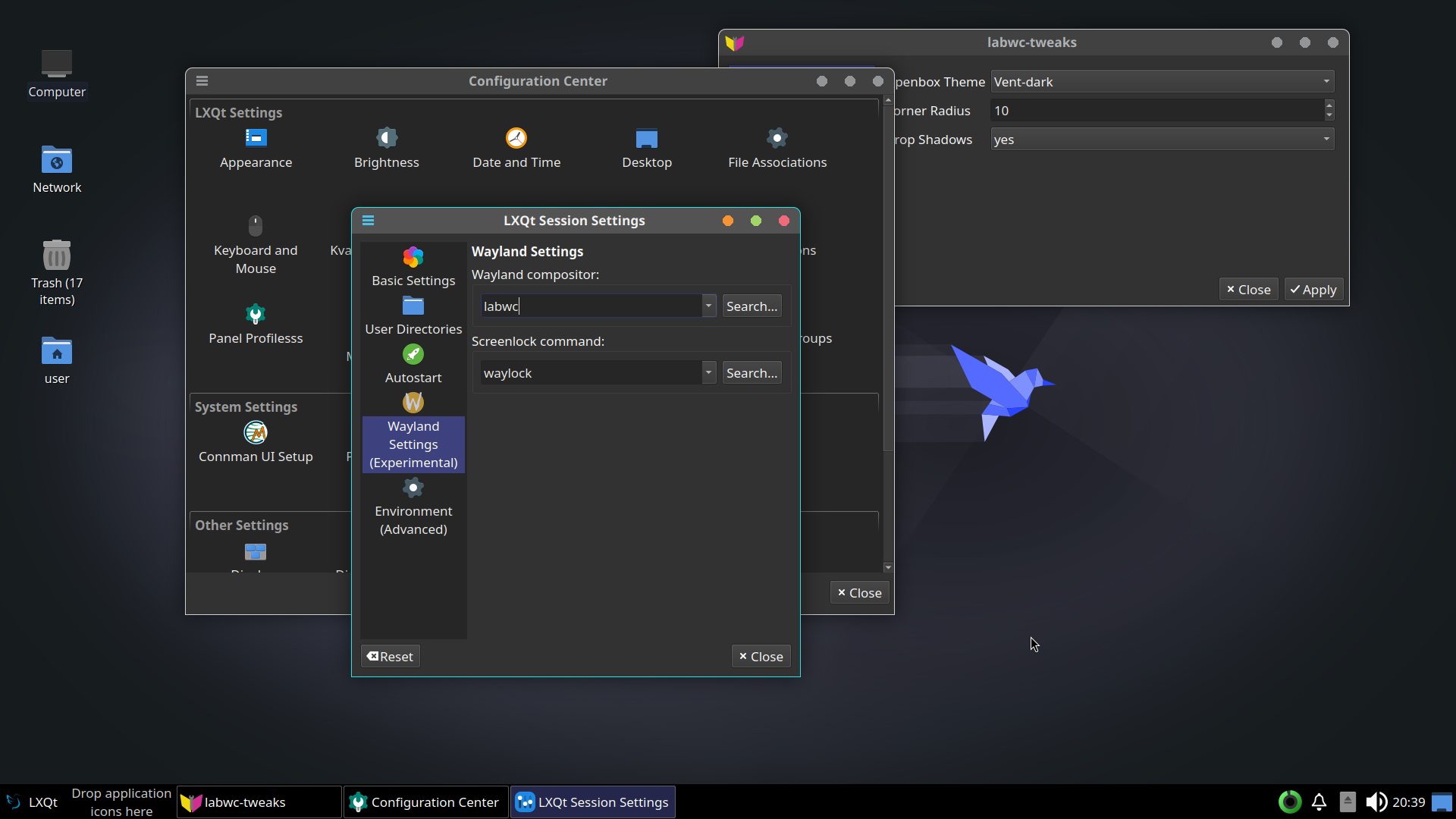Open Panel Profilesss settings
Screen dimensions: 1456x819
click(256, 324)
